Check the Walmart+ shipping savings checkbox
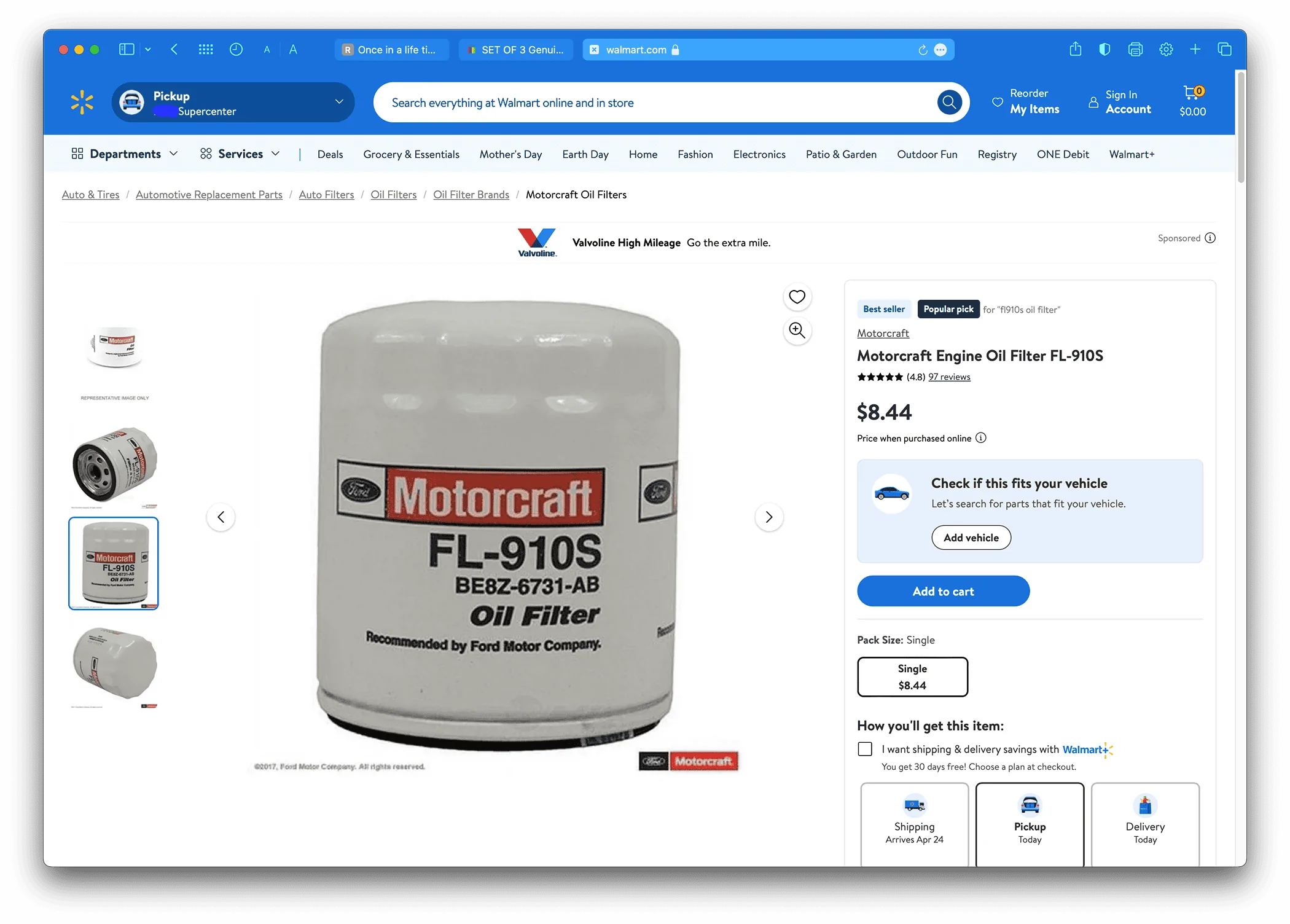 click(865, 749)
